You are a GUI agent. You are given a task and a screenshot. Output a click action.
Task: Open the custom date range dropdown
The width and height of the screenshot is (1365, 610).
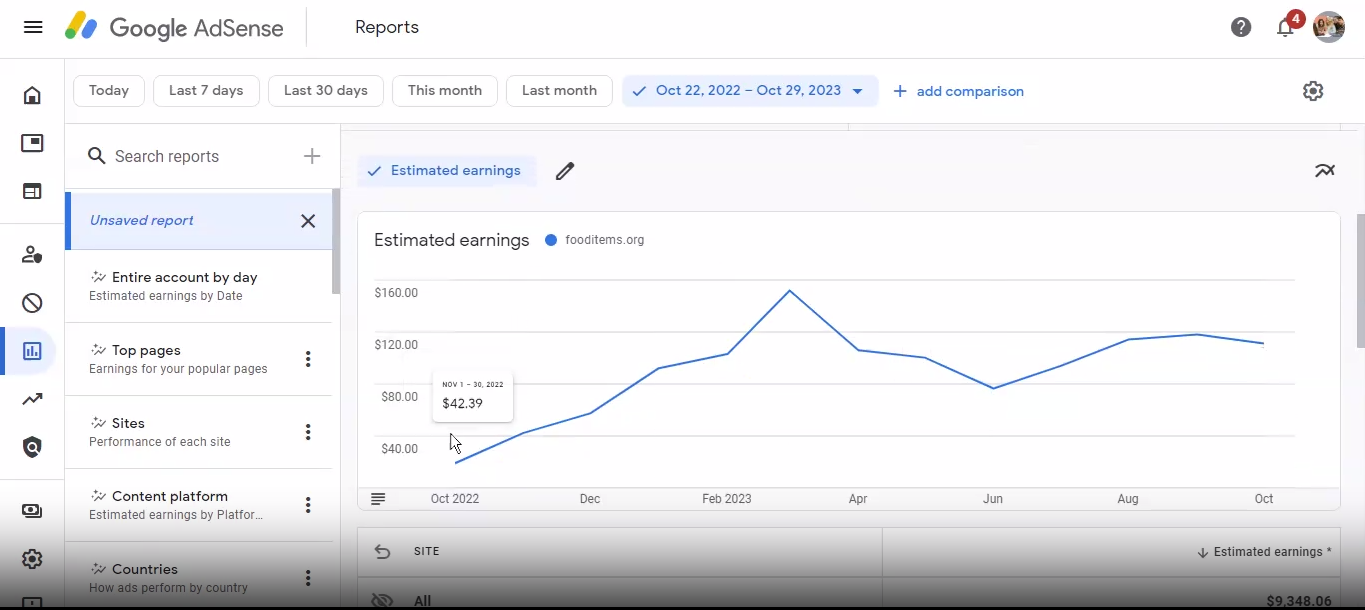(x=750, y=91)
